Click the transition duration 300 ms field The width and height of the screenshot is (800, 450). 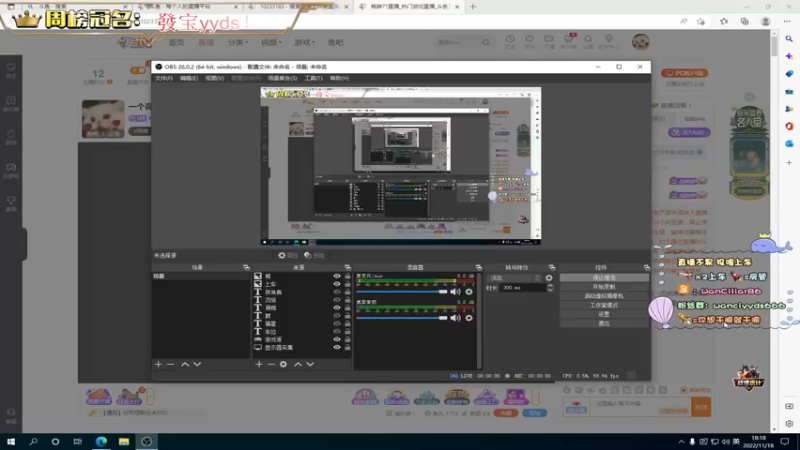pyautogui.click(x=522, y=288)
